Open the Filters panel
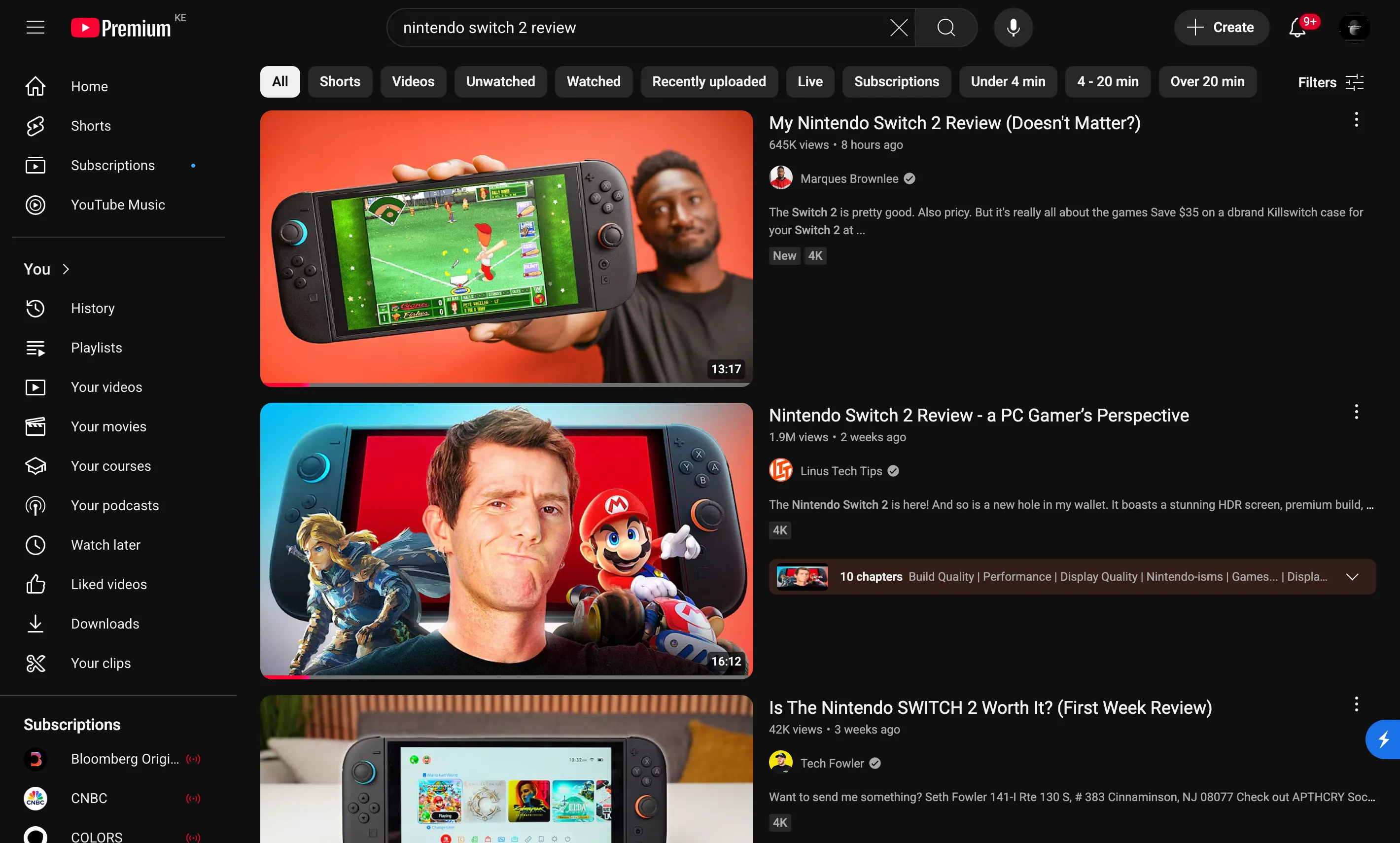1400x843 pixels. click(1330, 82)
